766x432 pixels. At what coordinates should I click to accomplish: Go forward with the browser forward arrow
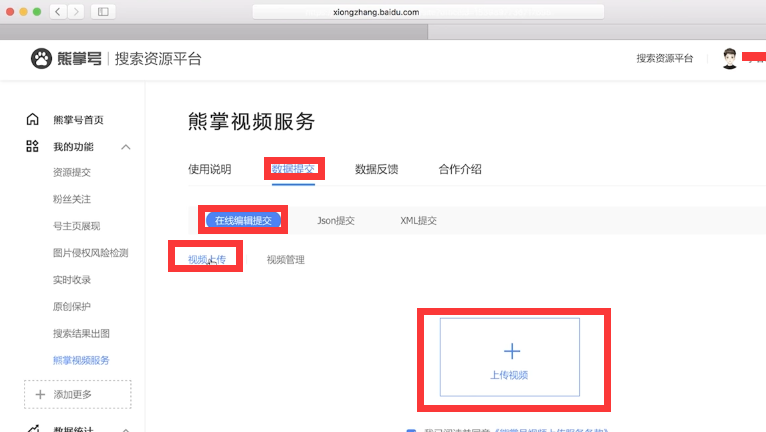[x=76, y=12]
